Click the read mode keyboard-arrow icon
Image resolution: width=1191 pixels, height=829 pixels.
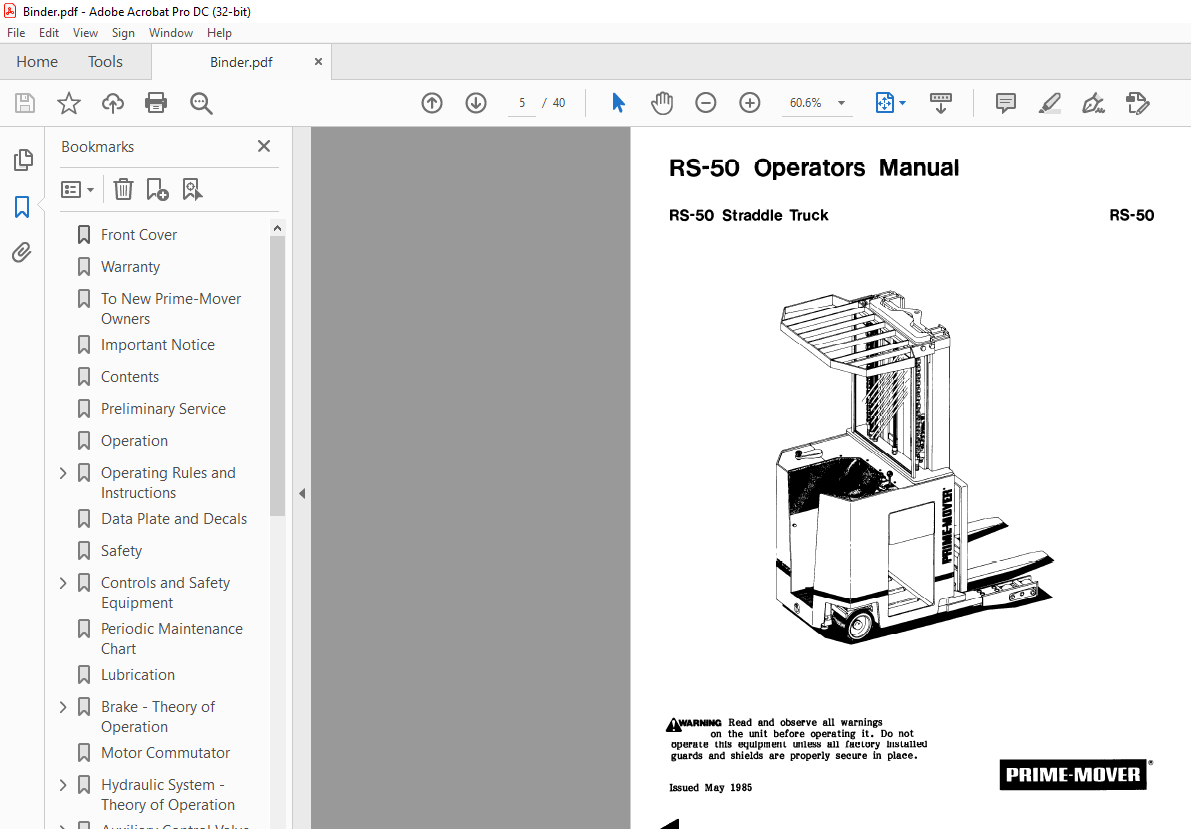(x=940, y=103)
